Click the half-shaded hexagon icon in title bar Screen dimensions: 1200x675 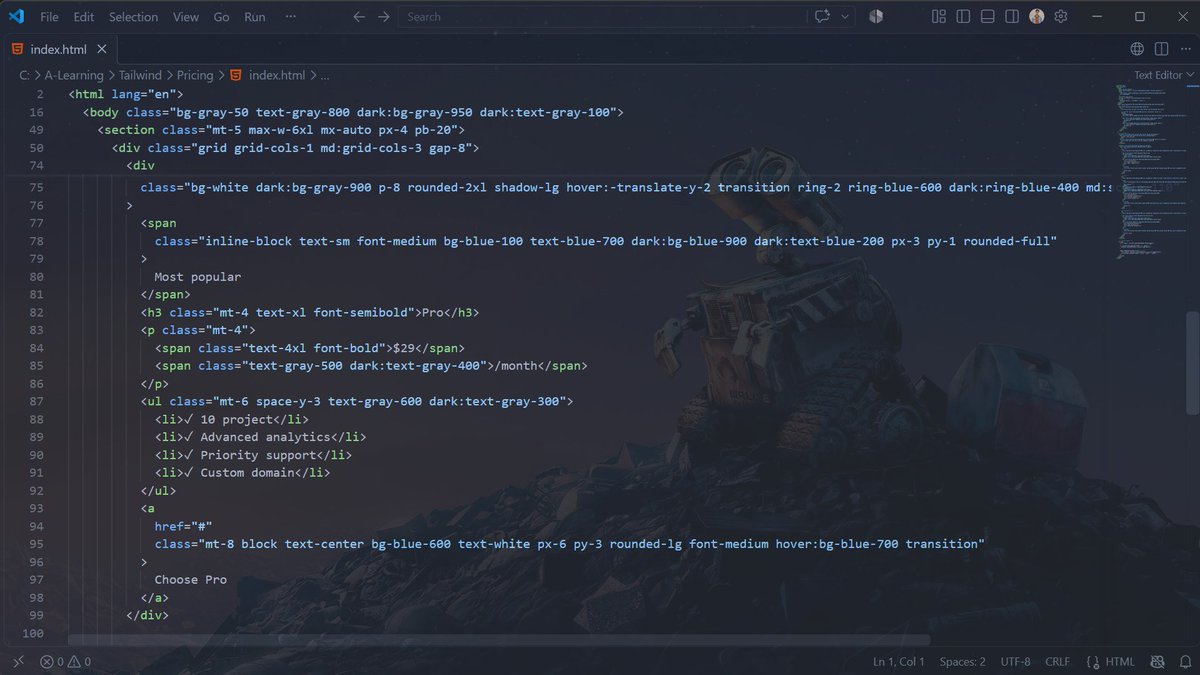tap(876, 16)
